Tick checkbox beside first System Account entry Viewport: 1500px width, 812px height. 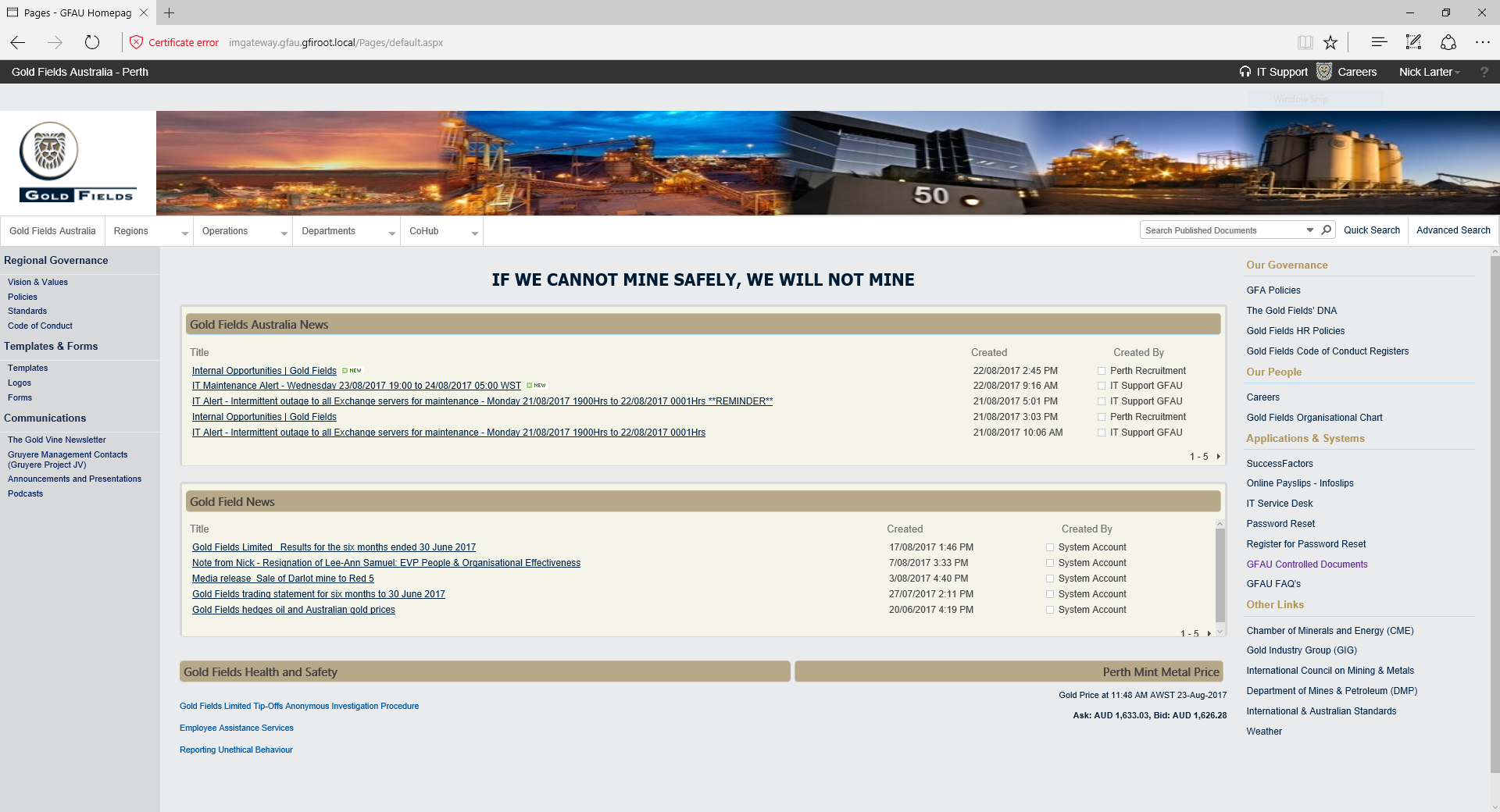click(1050, 548)
